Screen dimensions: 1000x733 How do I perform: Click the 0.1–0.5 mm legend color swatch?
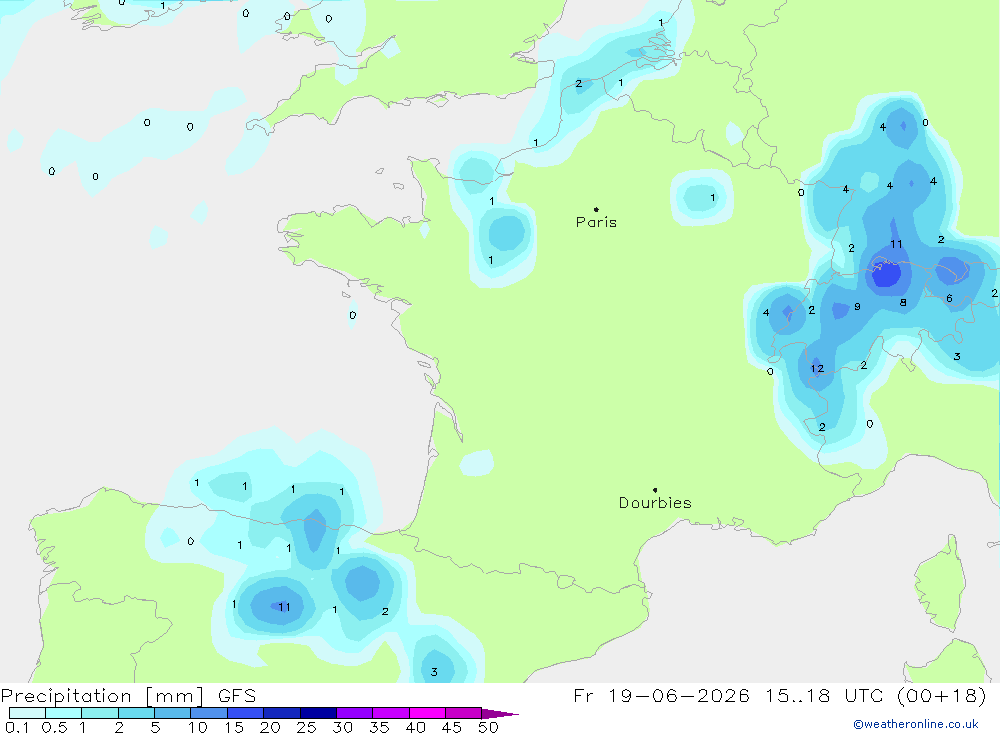(x=27, y=713)
